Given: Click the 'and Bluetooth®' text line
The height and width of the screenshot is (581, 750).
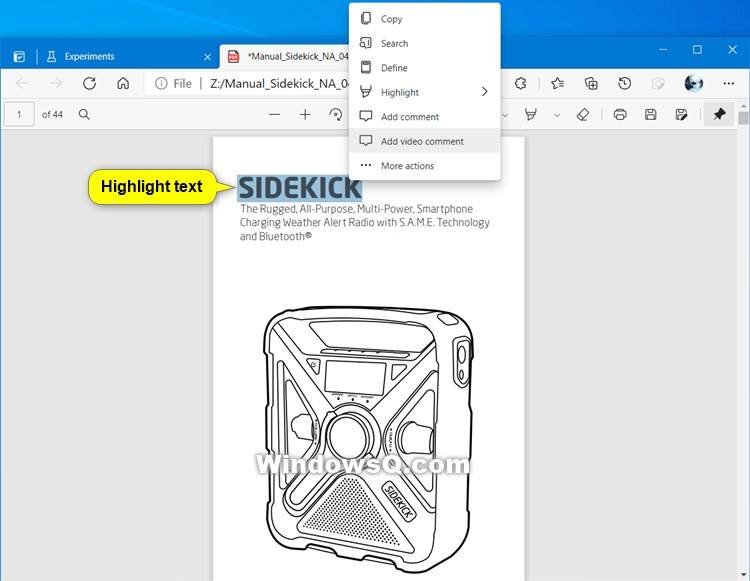Looking at the screenshot, I should pos(276,236).
